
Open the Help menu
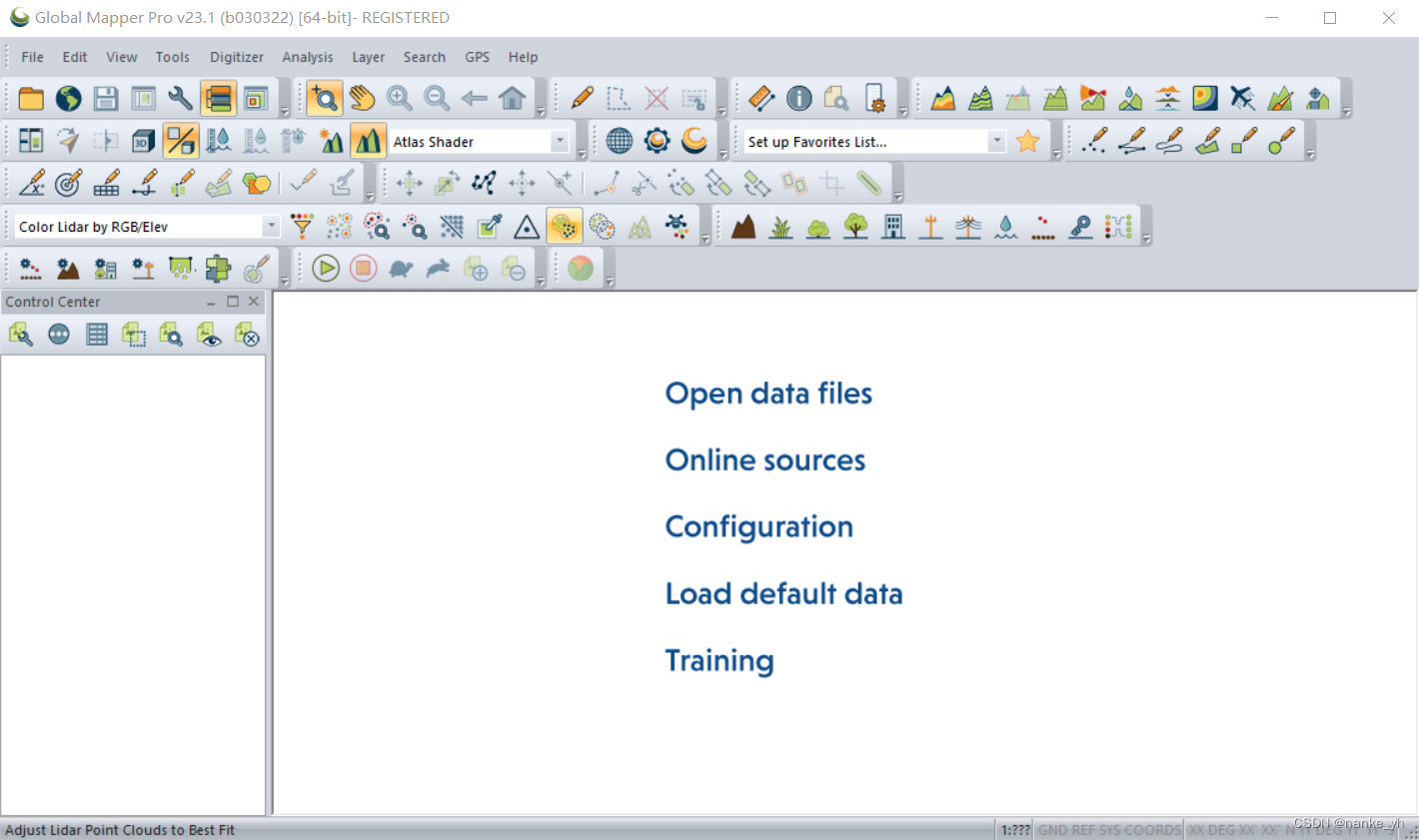tap(524, 57)
